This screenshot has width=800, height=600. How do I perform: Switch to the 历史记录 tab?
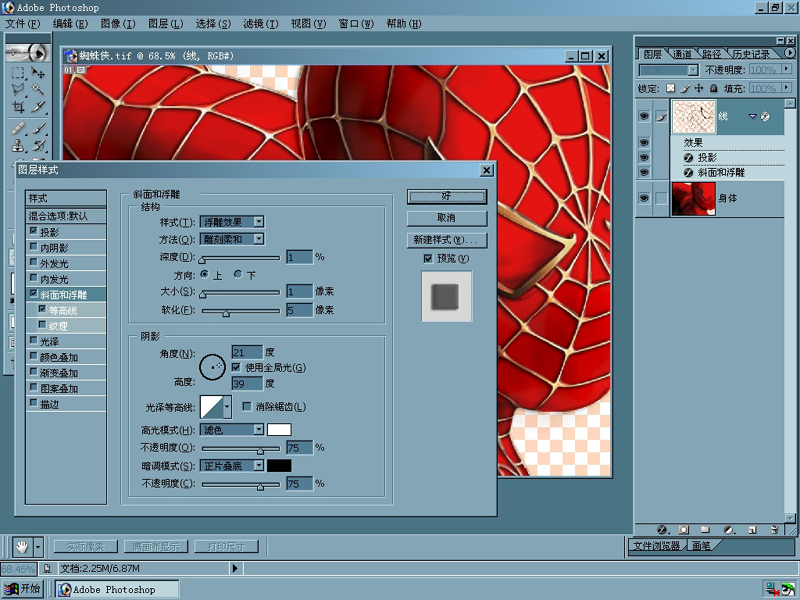click(751, 54)
